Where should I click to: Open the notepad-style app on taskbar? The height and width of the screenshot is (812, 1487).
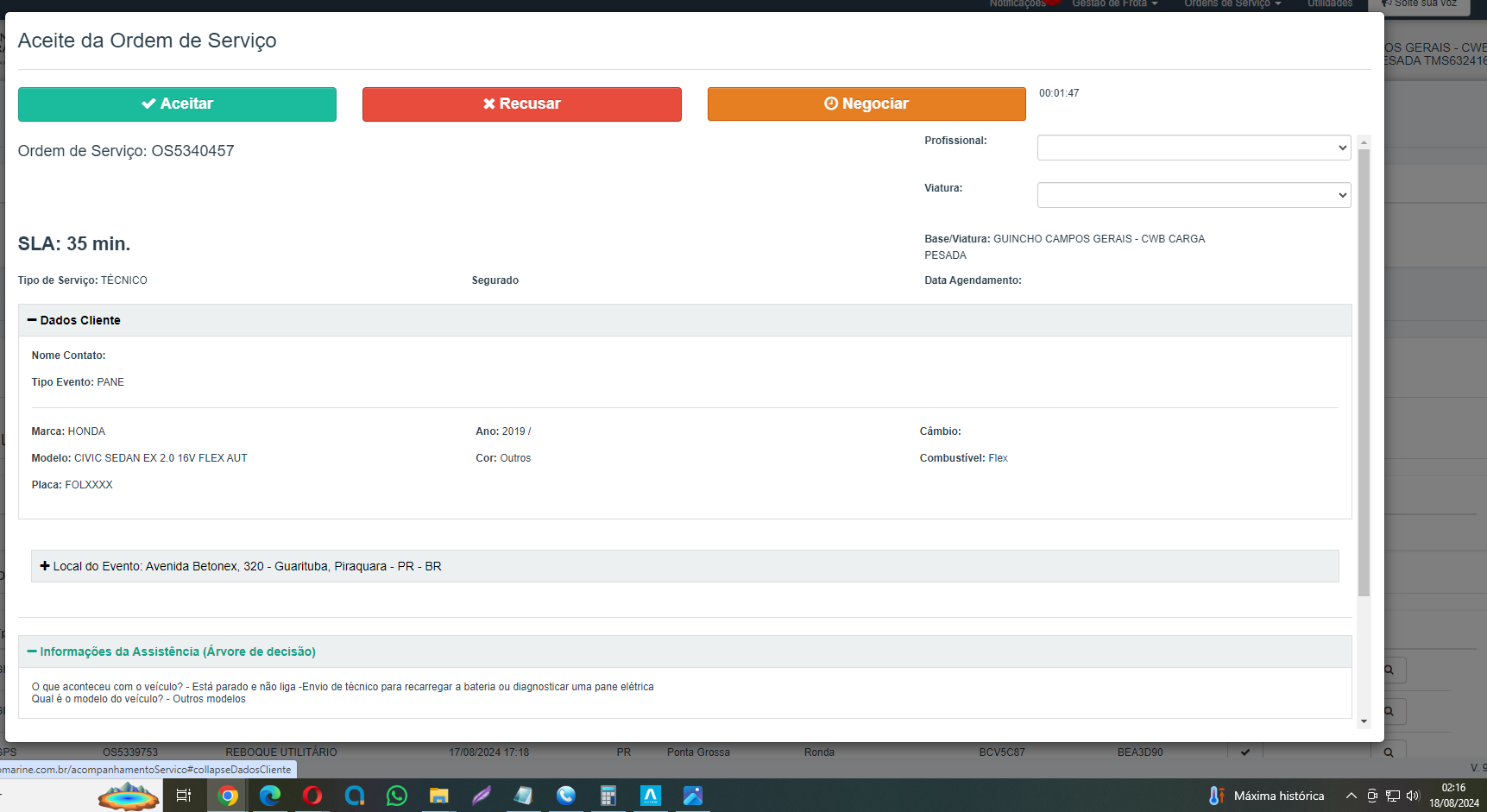[x=524, y=796]
